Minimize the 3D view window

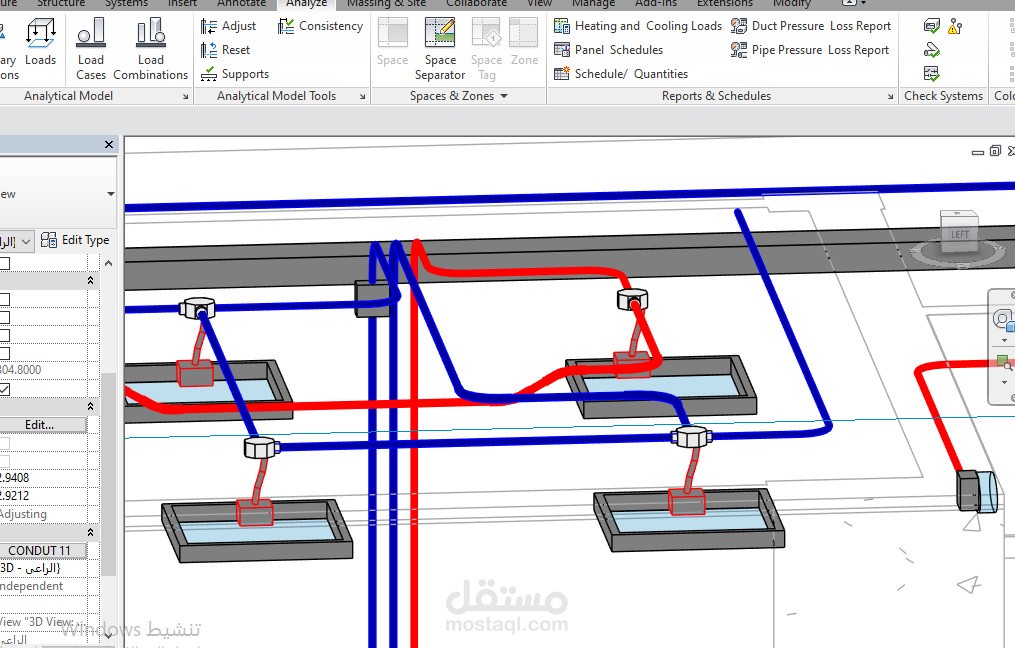978,152
